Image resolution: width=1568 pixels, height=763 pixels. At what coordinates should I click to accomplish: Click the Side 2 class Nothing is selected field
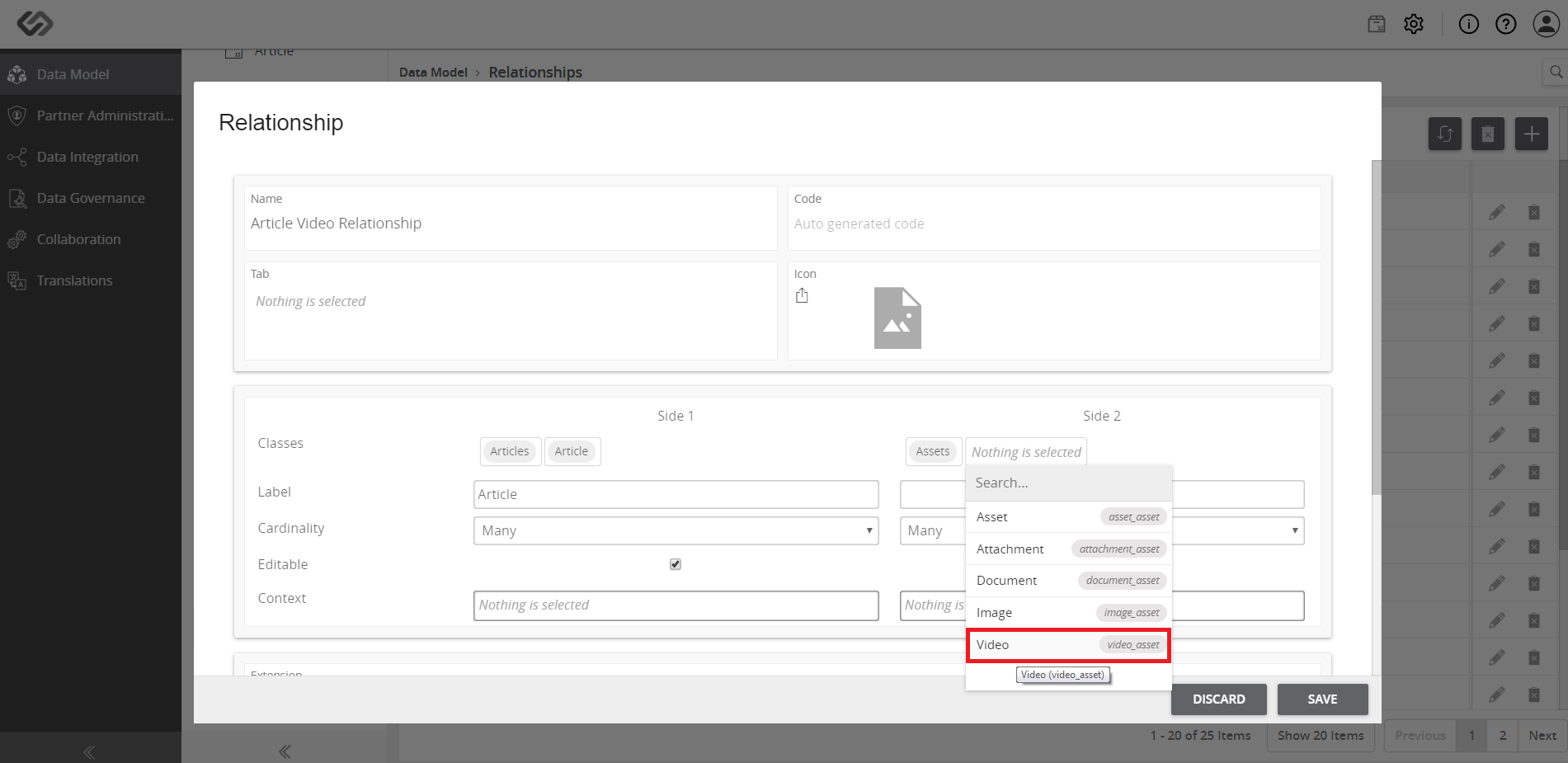click(1026, 452)
